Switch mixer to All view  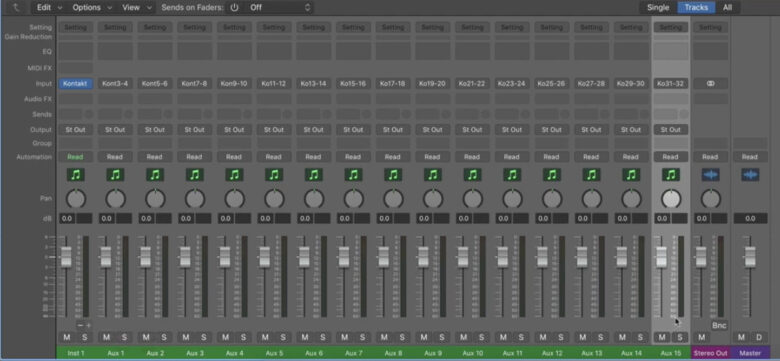(x=727, y=7)
